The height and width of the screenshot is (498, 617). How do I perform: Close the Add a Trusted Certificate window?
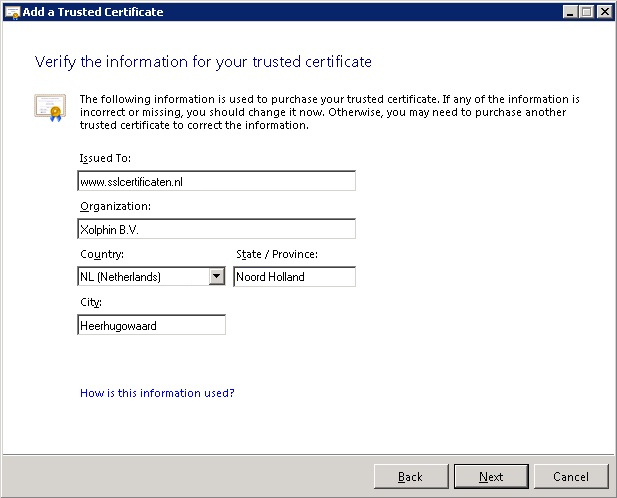604,12
